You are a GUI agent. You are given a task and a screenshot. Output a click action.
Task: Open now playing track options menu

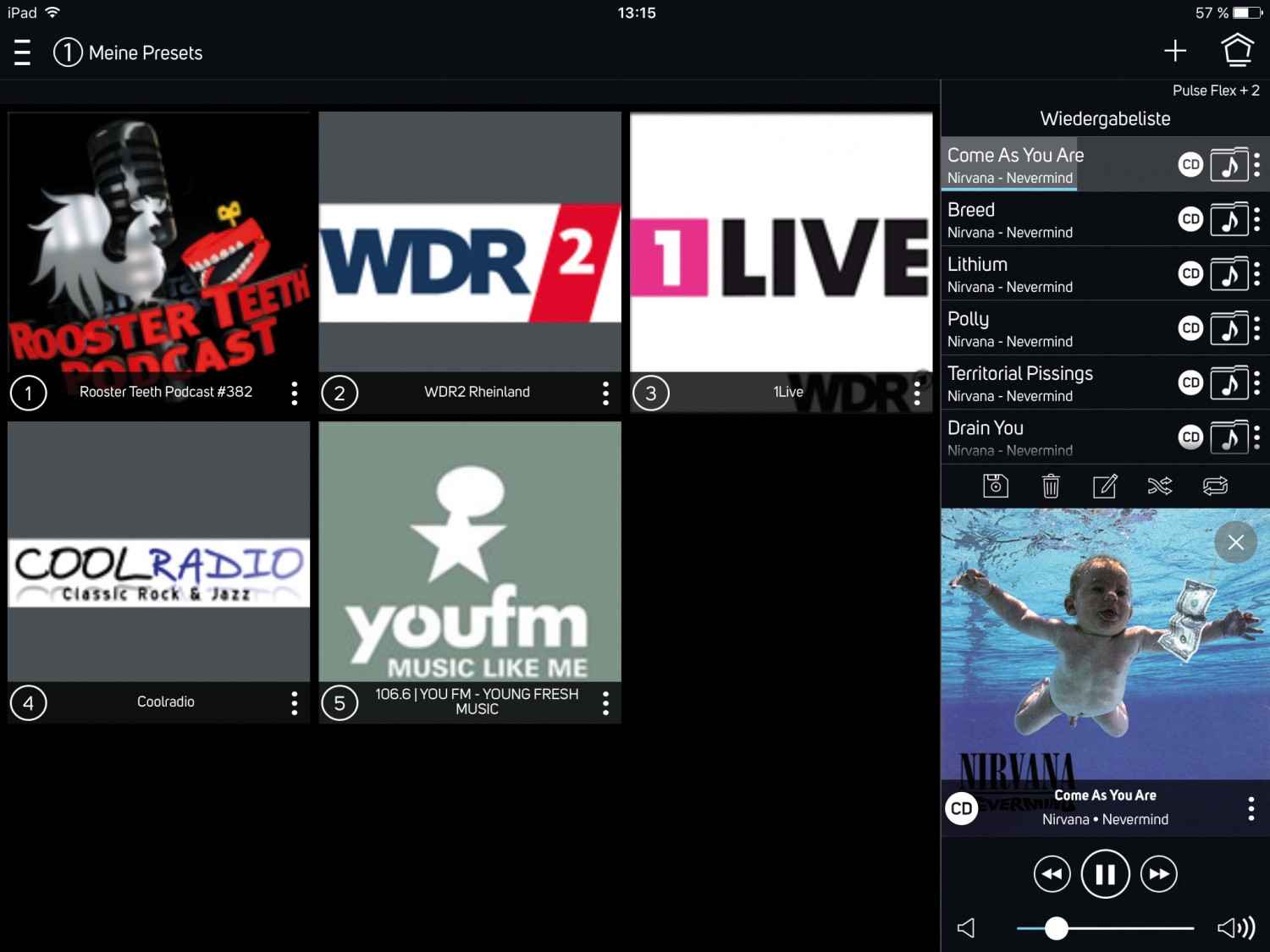(x=1251, y=808)
